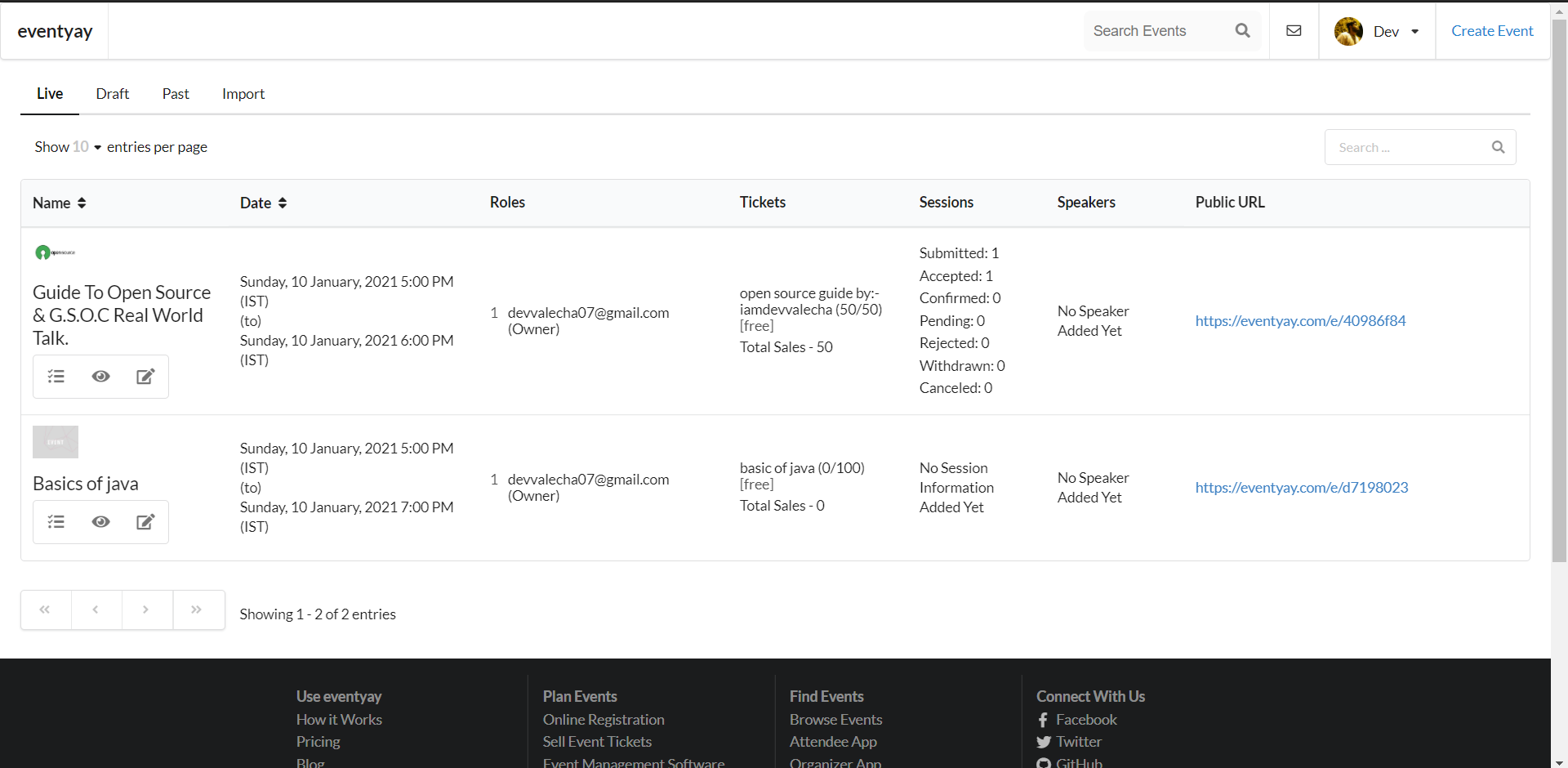This screenshot has height=768, width=1568.
Task: Sort the table by Name column
Action: click(x=60, y=203)
